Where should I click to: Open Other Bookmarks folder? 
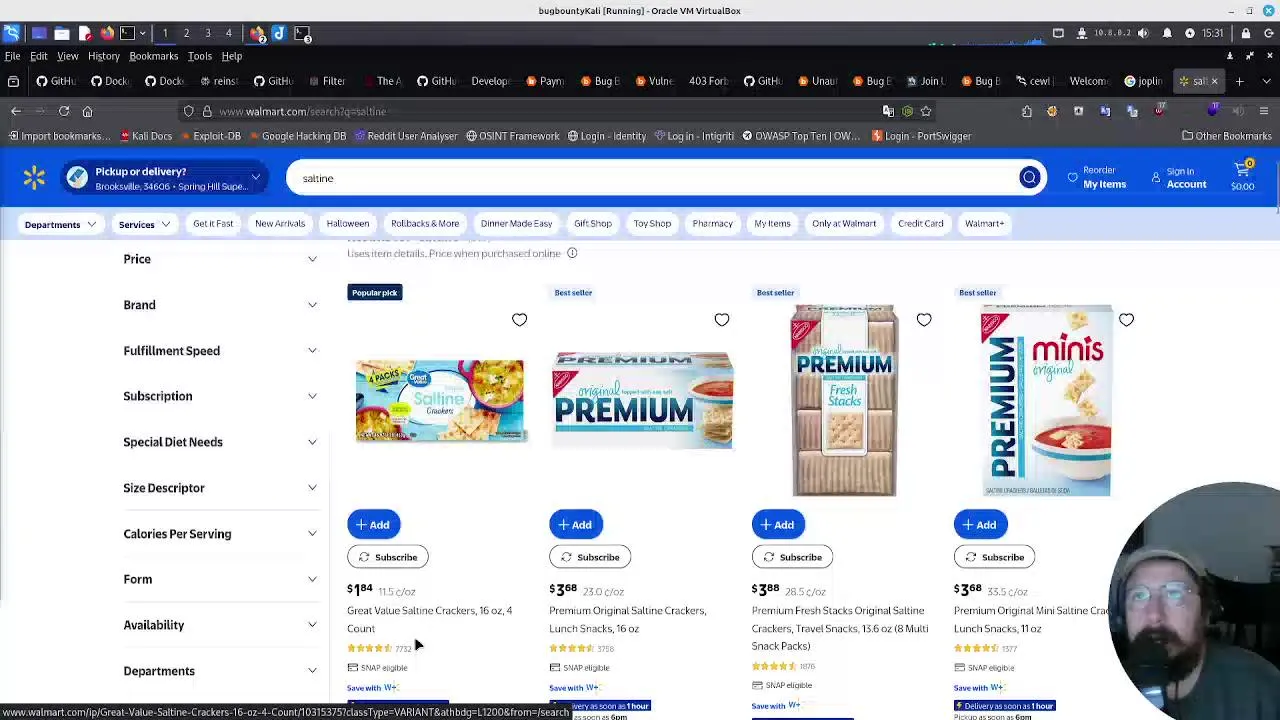1226,136
